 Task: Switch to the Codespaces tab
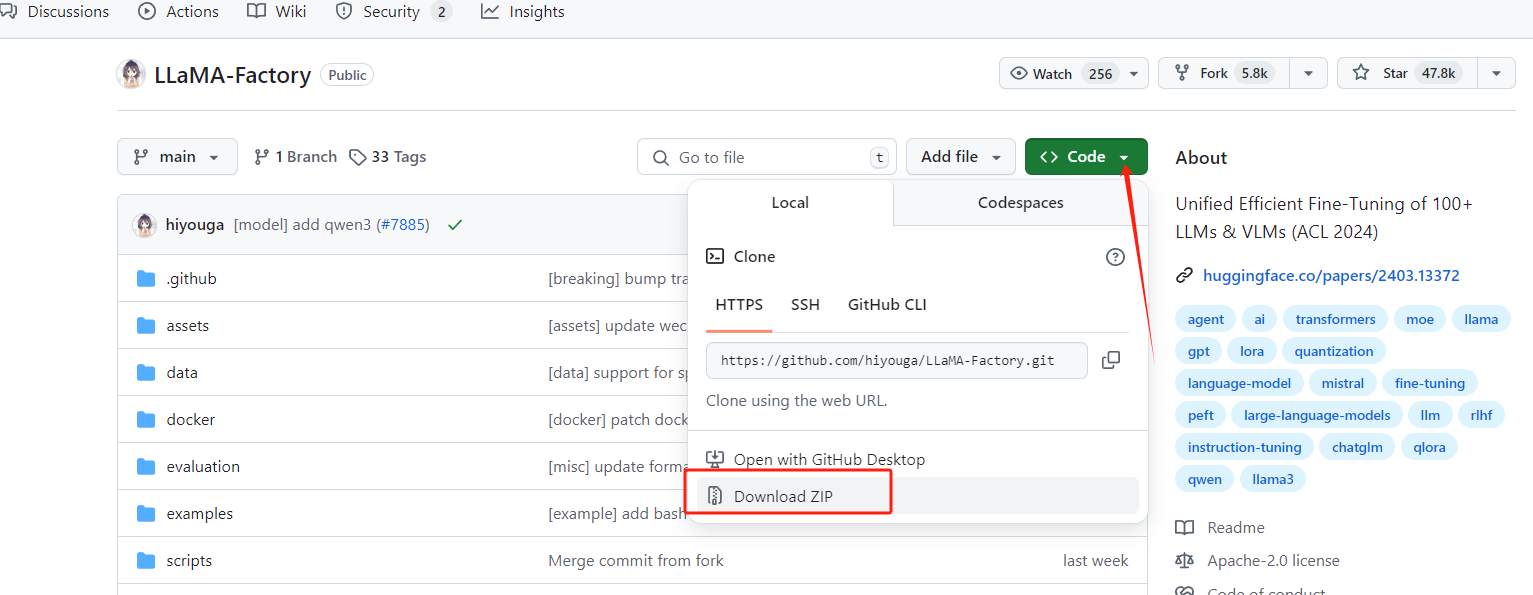coord(1020,203)
